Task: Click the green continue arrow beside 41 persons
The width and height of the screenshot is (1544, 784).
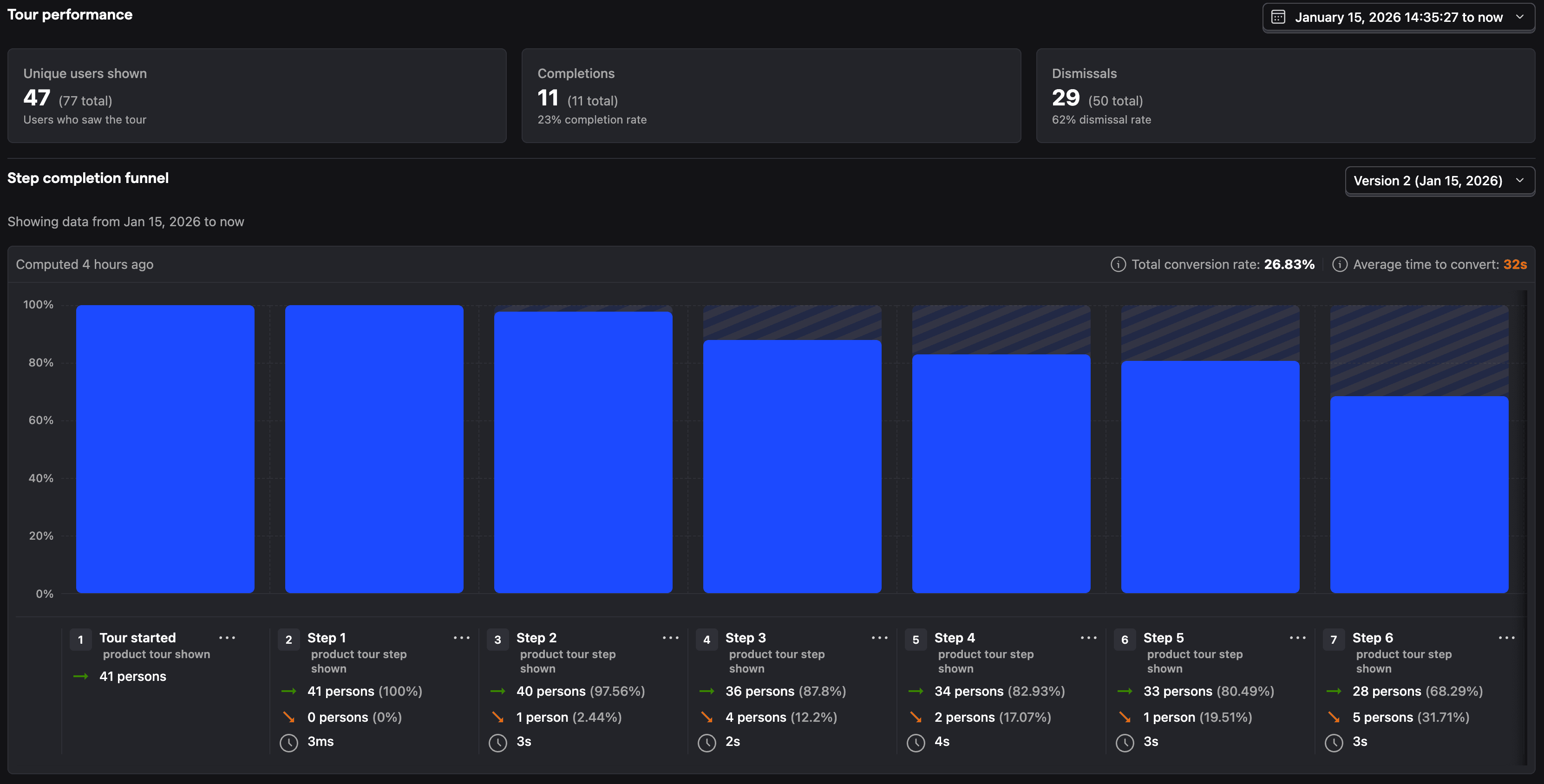Action: click(81, 676)
